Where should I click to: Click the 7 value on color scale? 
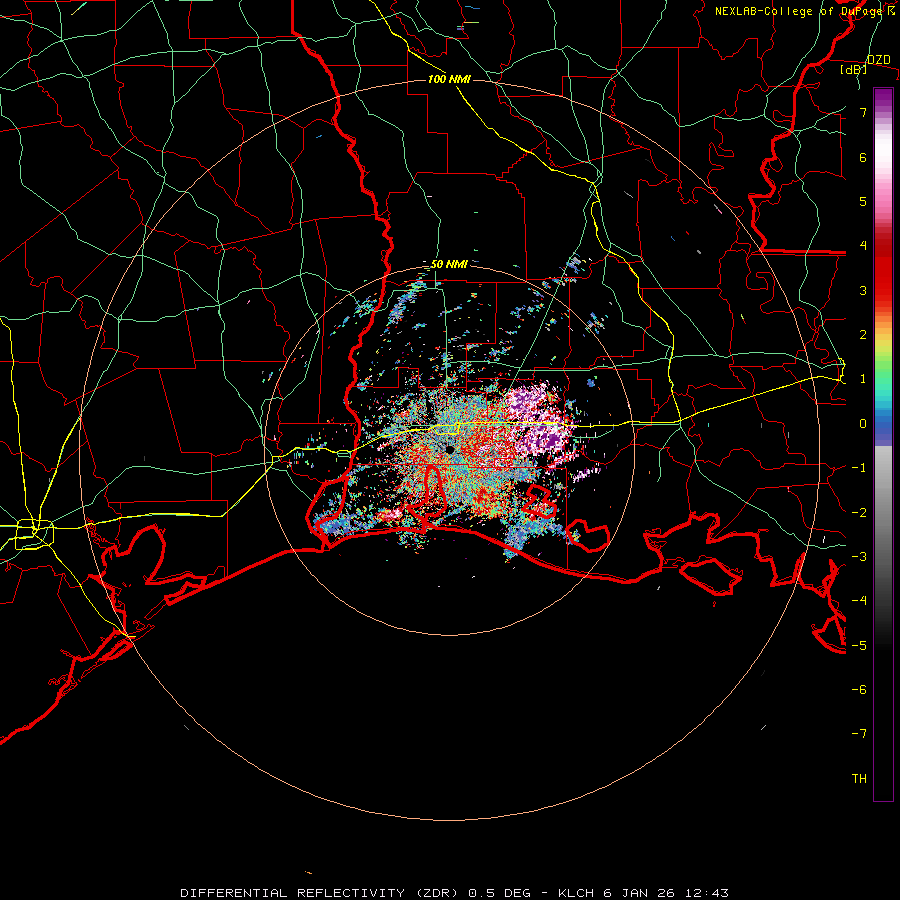[863, 112]
